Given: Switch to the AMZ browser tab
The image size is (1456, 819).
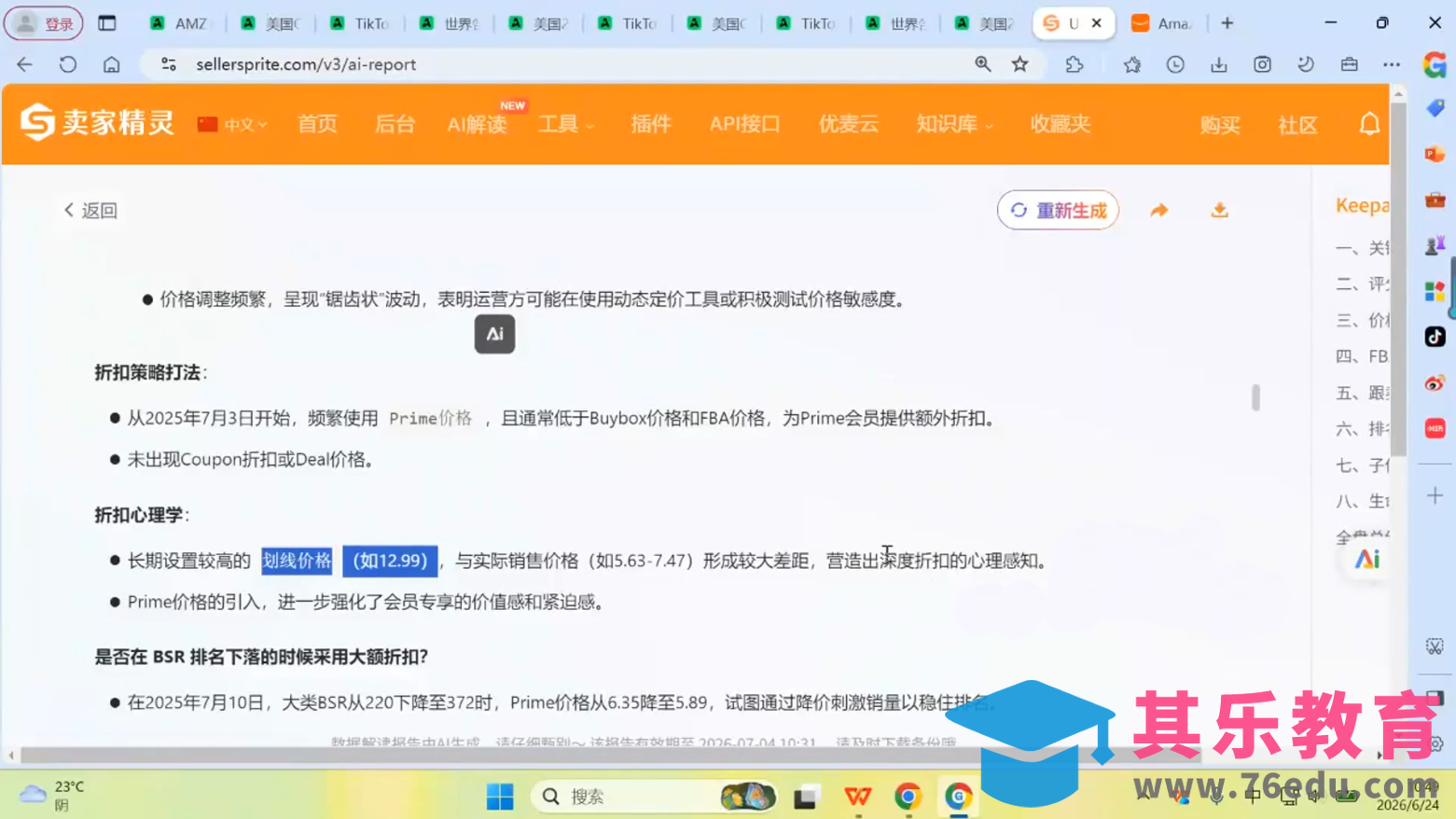Looking at the screenshot, I should pyautogui.click(x=180, y=23).
